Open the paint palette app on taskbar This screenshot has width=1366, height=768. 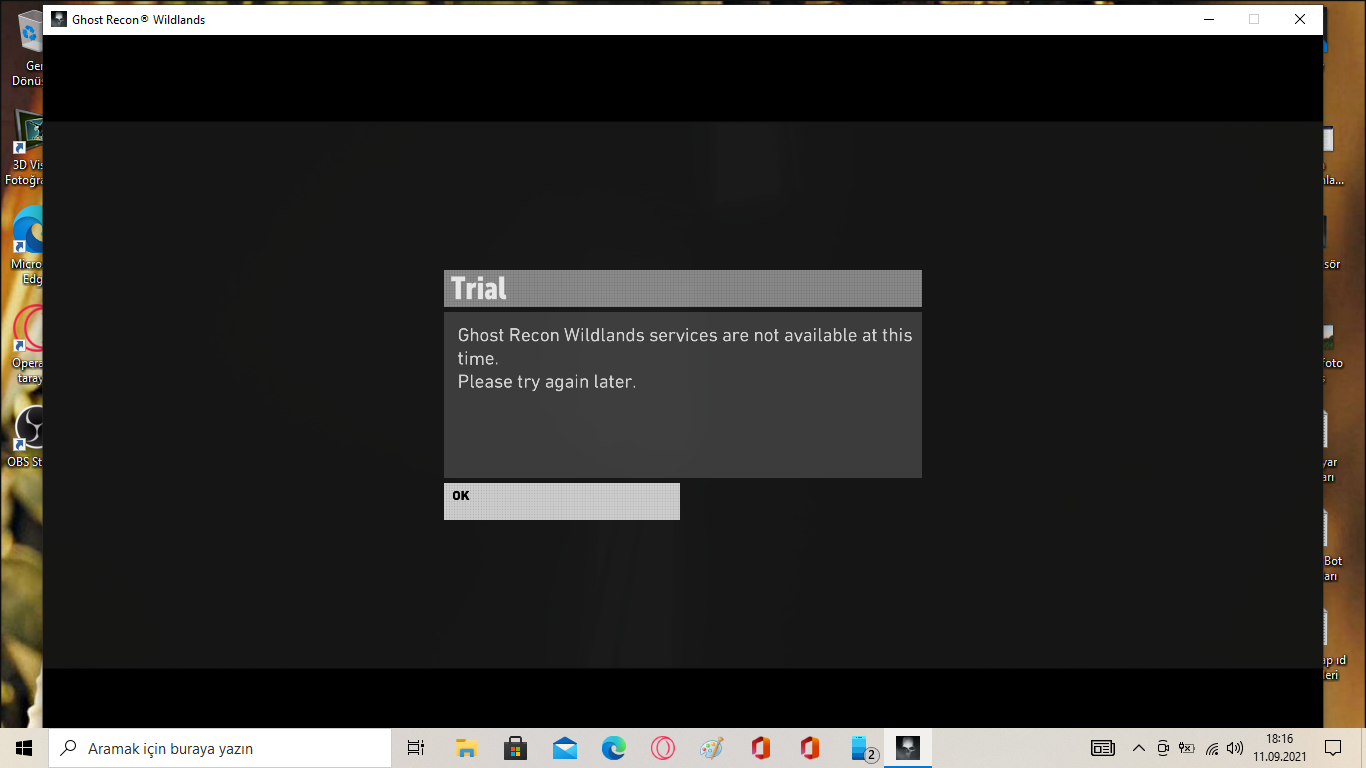[711, 748]
